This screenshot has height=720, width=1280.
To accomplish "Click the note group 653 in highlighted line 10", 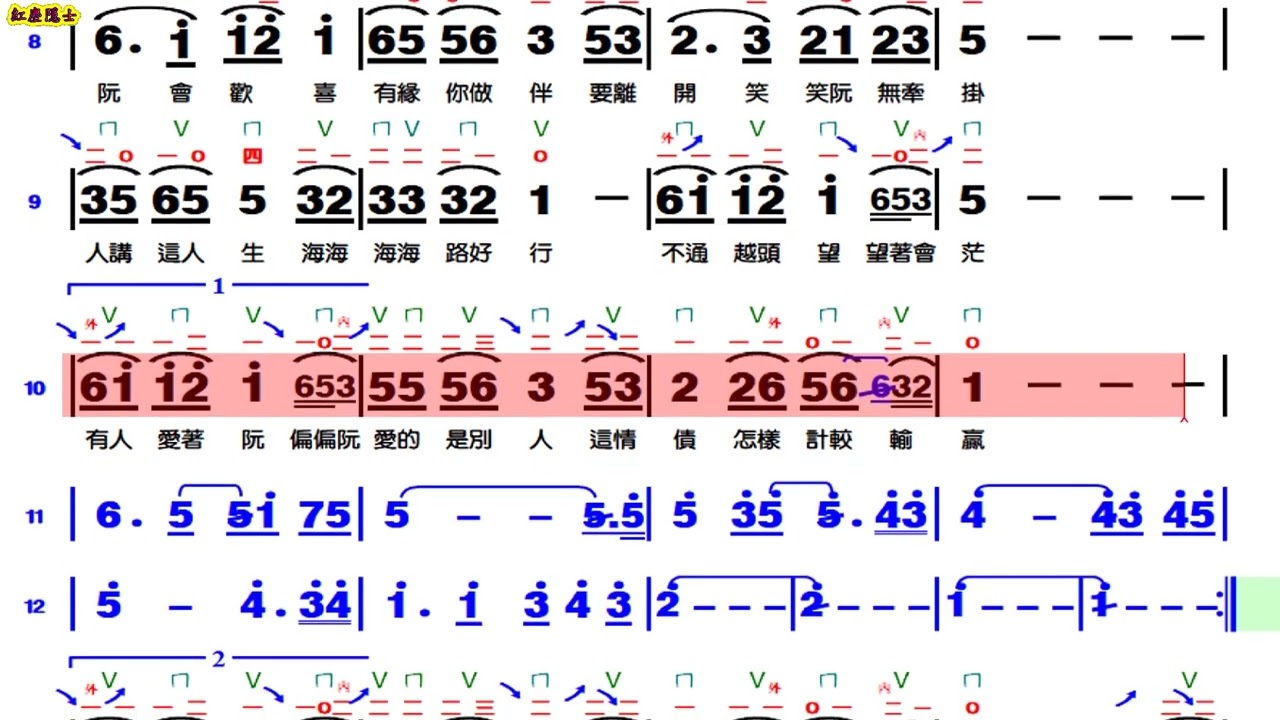I will coord(325,388).
